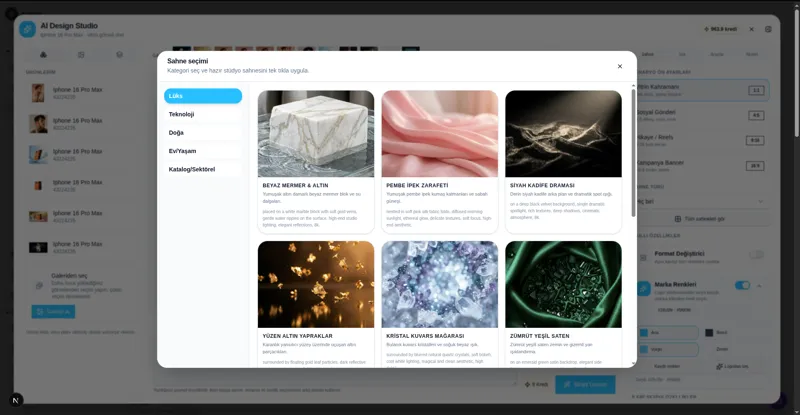Viewport: 800px width, 415px height.
Task: Pick the dark brand color swatch
Action: [x=709, y=333]
